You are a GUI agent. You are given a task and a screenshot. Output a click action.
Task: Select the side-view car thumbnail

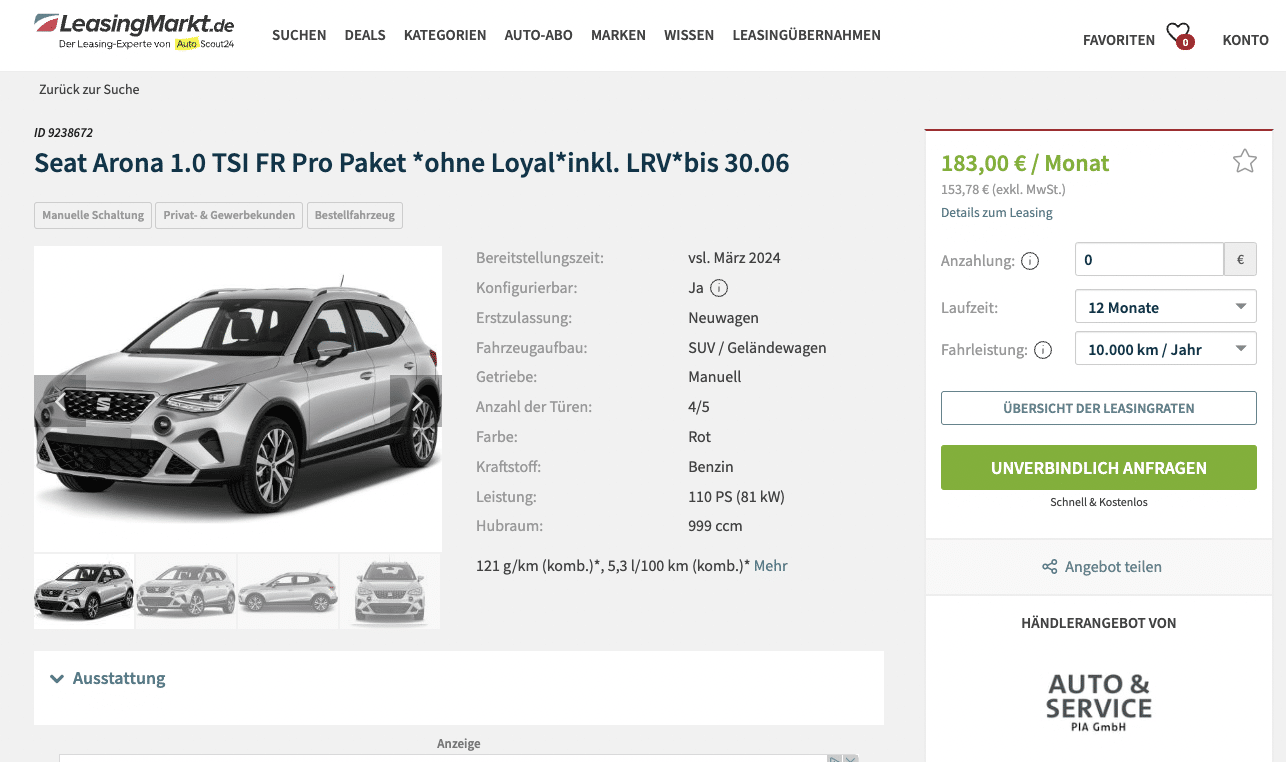288,591
